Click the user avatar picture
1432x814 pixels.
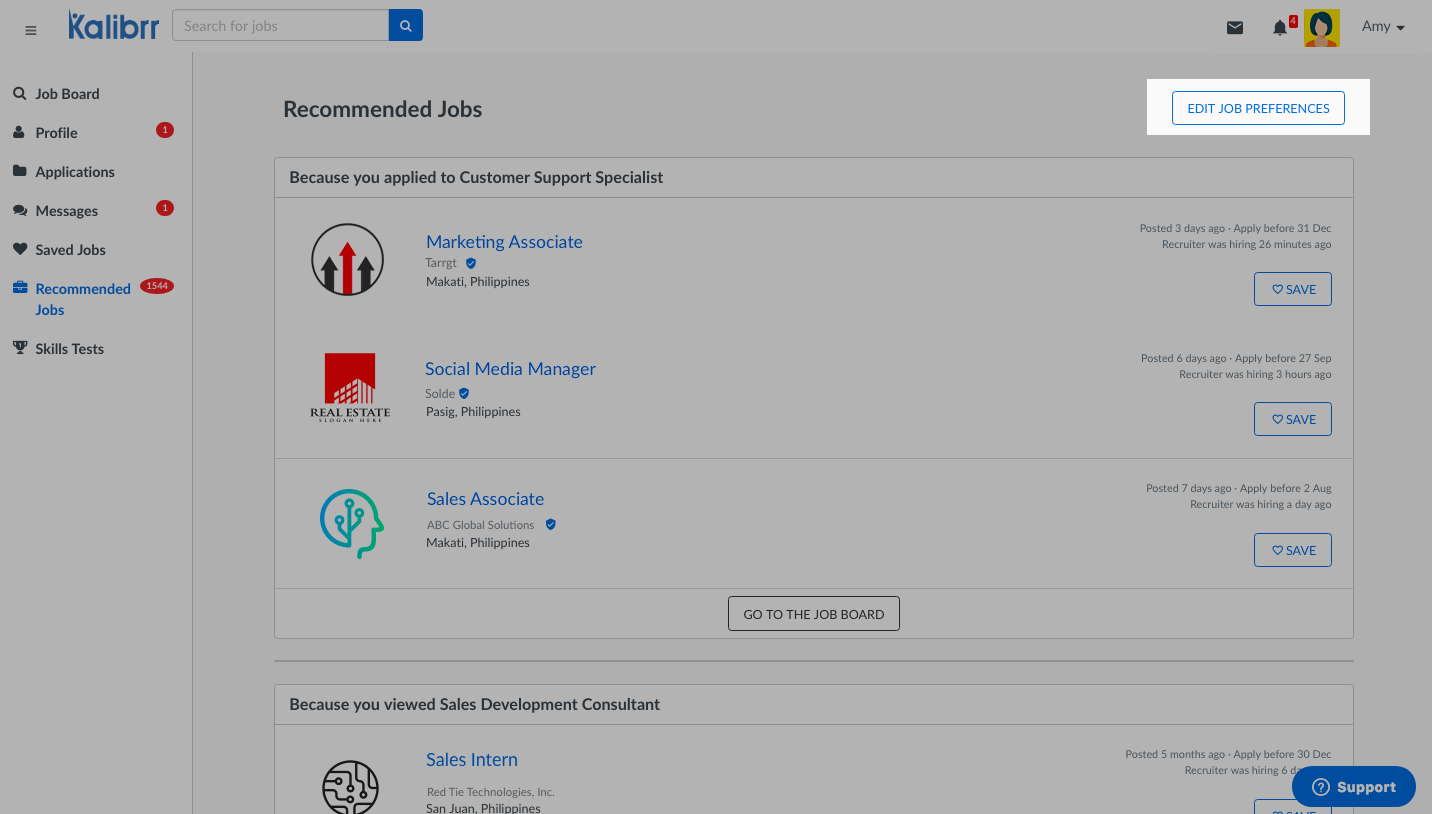(1321, 28)
